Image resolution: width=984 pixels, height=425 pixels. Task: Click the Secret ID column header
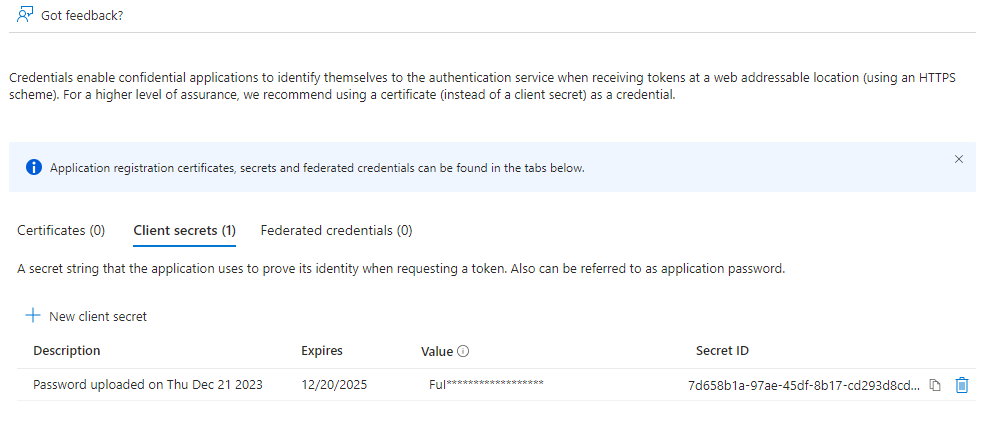(722, 350)
